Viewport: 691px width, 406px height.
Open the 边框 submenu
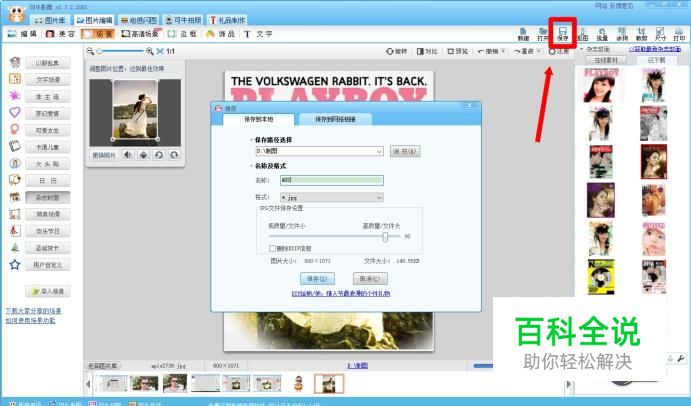(x=182, y=34)
